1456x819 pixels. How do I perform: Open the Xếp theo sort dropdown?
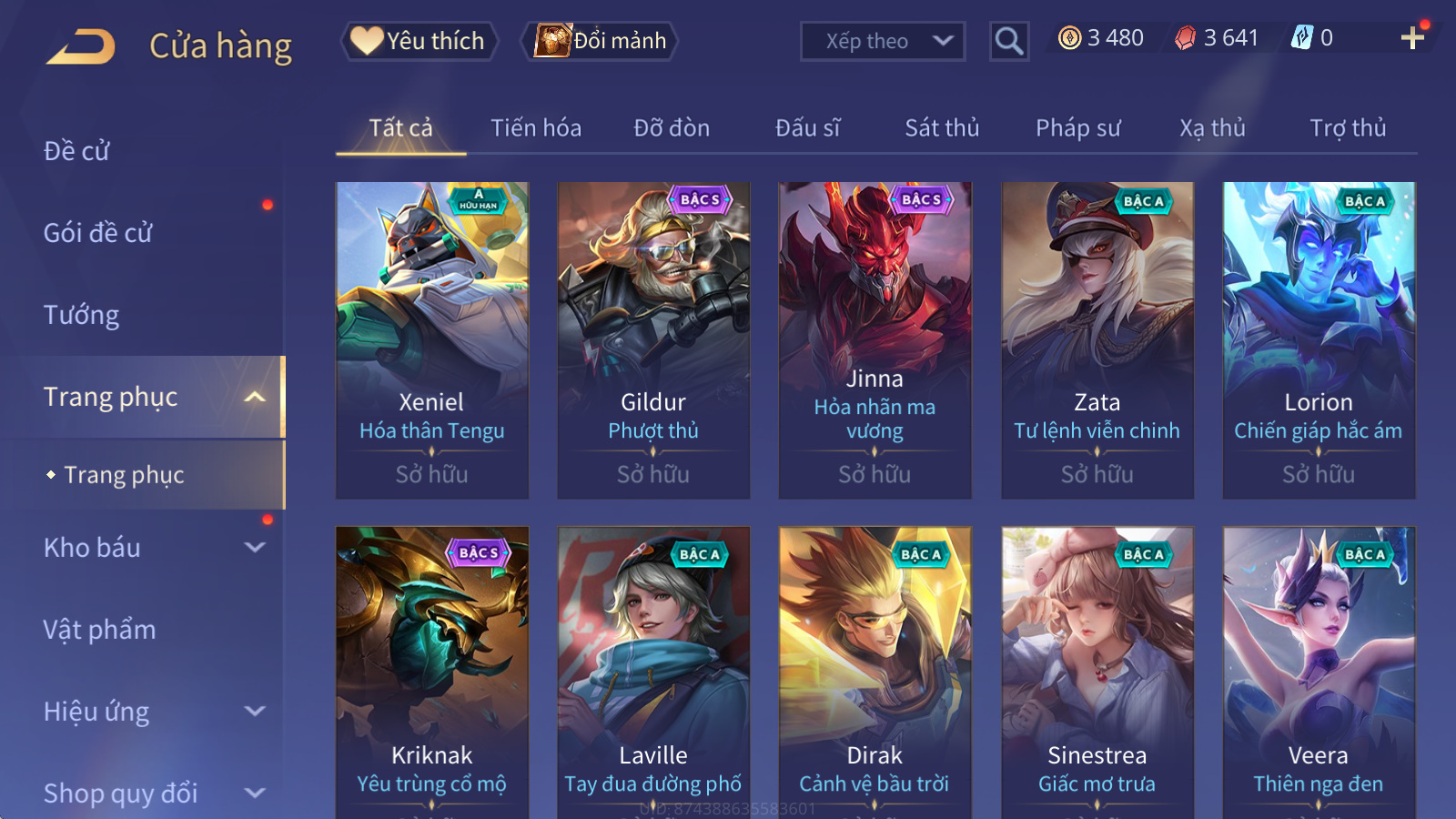[x=883, y=41]
